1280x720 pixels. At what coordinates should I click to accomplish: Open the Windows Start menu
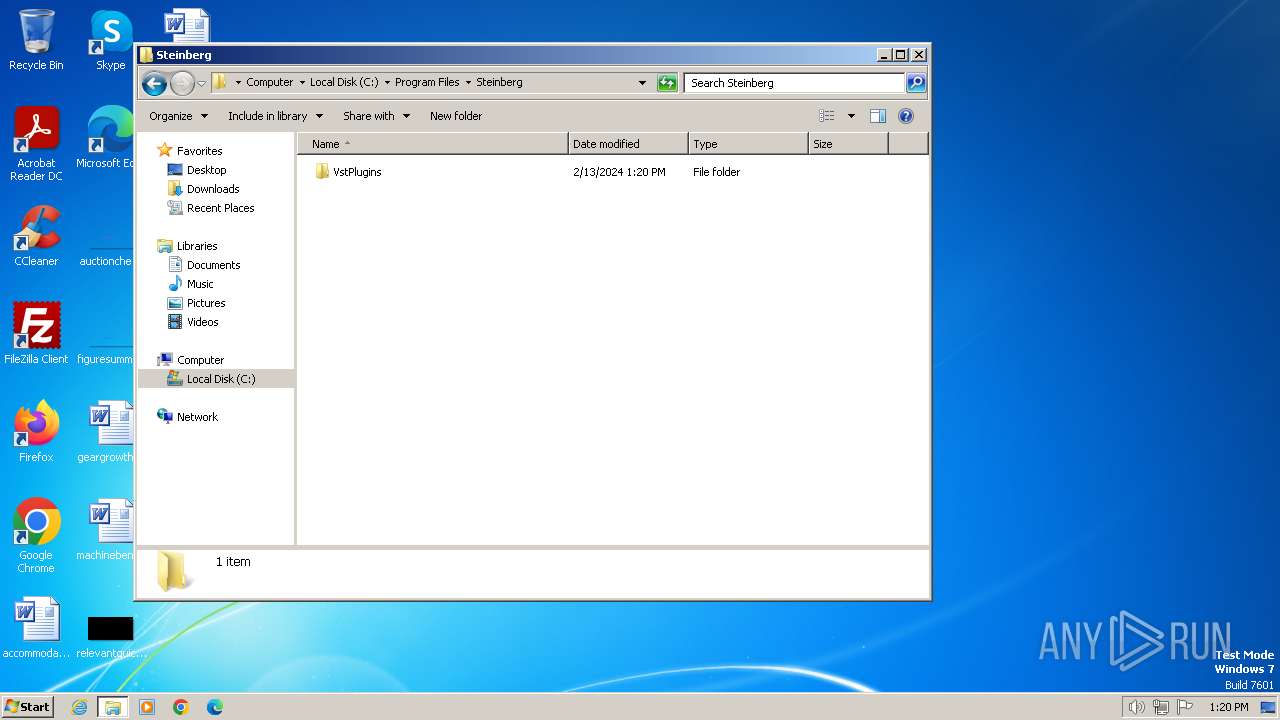coord(28,706)
